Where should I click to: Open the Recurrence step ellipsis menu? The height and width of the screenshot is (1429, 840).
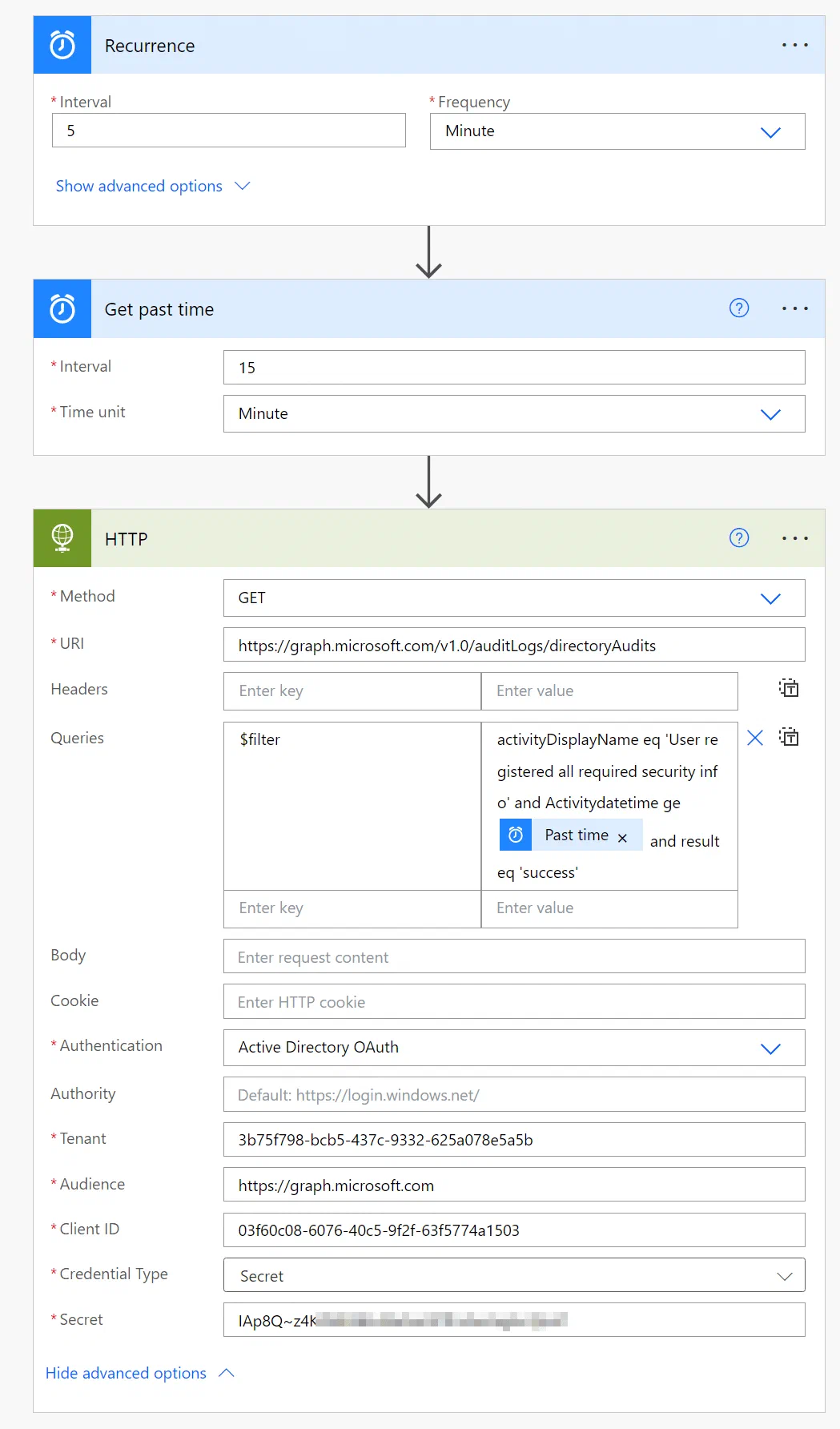click(794, 45)
